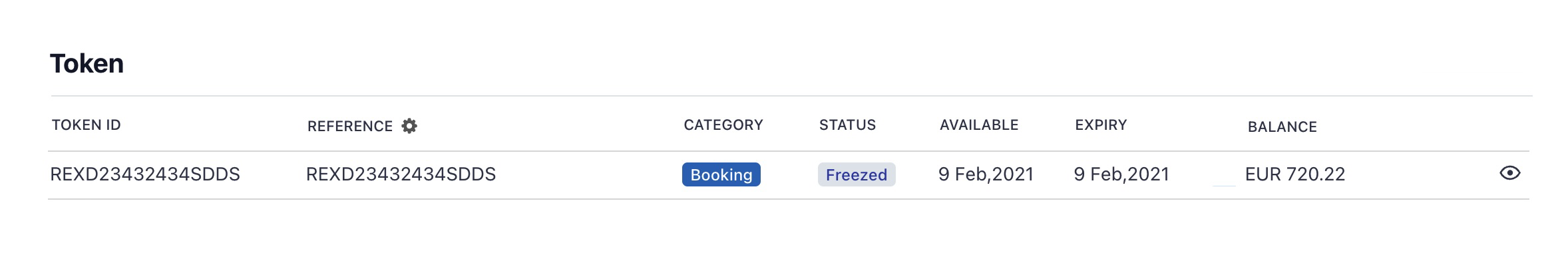Click "9 Feb" in the Expiry column
Viewport: 1568px width, 271px height.
(x=1097, y=174)
